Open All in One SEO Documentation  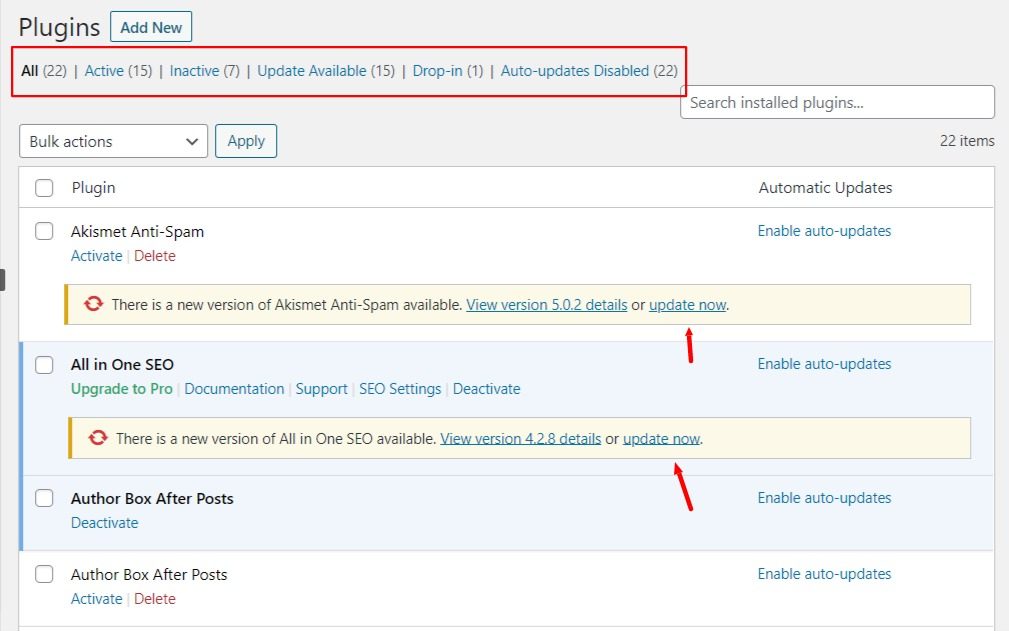tap(234, 389)
